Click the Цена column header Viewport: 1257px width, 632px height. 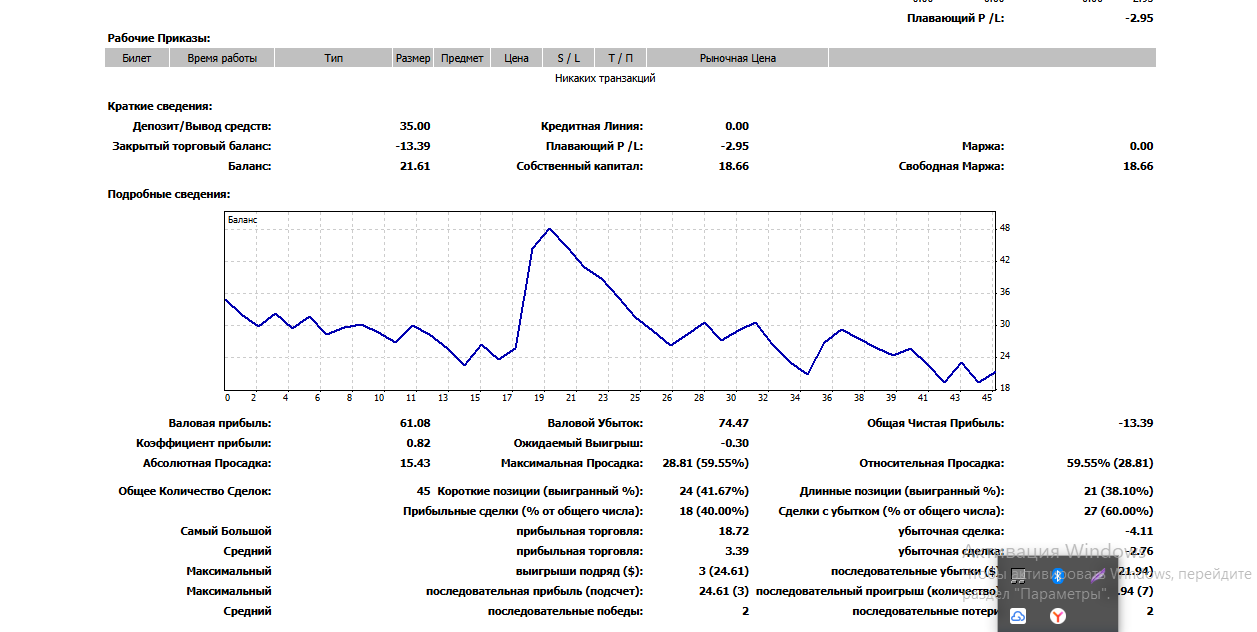tap(517, 58)
